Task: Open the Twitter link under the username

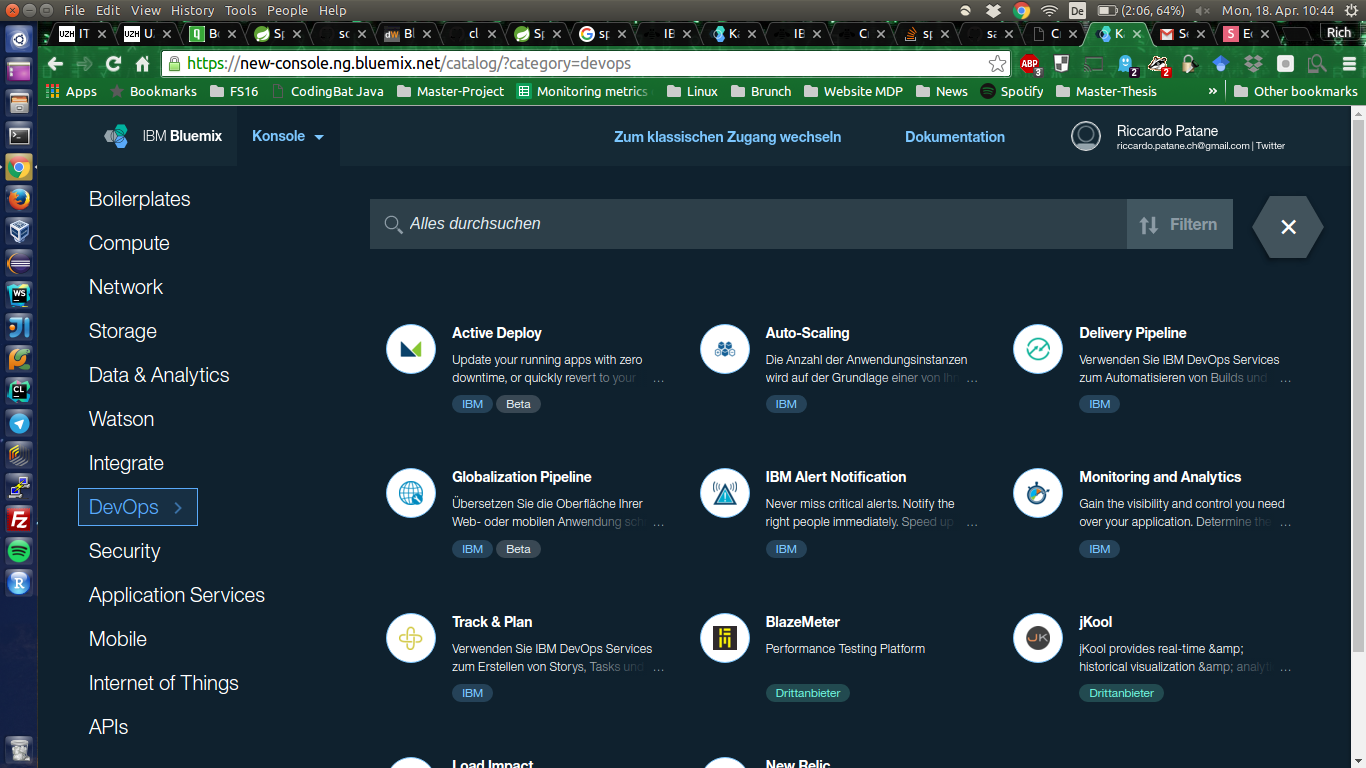Action: [1270, 146]
